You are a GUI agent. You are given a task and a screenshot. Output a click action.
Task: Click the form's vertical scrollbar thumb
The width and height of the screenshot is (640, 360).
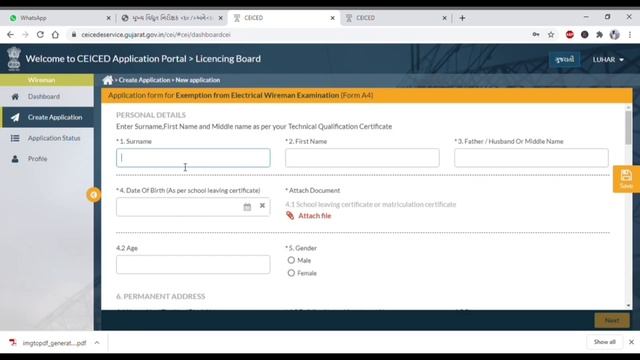[628, 127]
